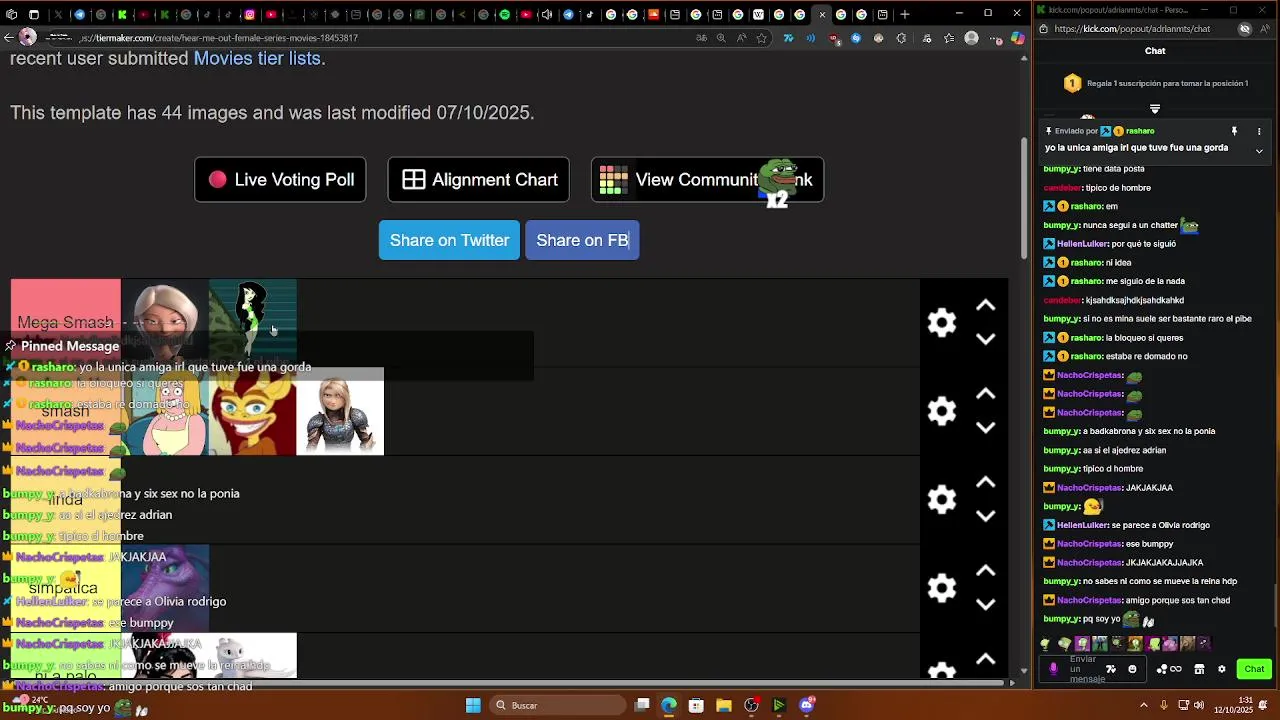The height and width of the screenshot is (720, 1280).
Task: Click the Buscar taskbar search box
Action: [560, 705]
